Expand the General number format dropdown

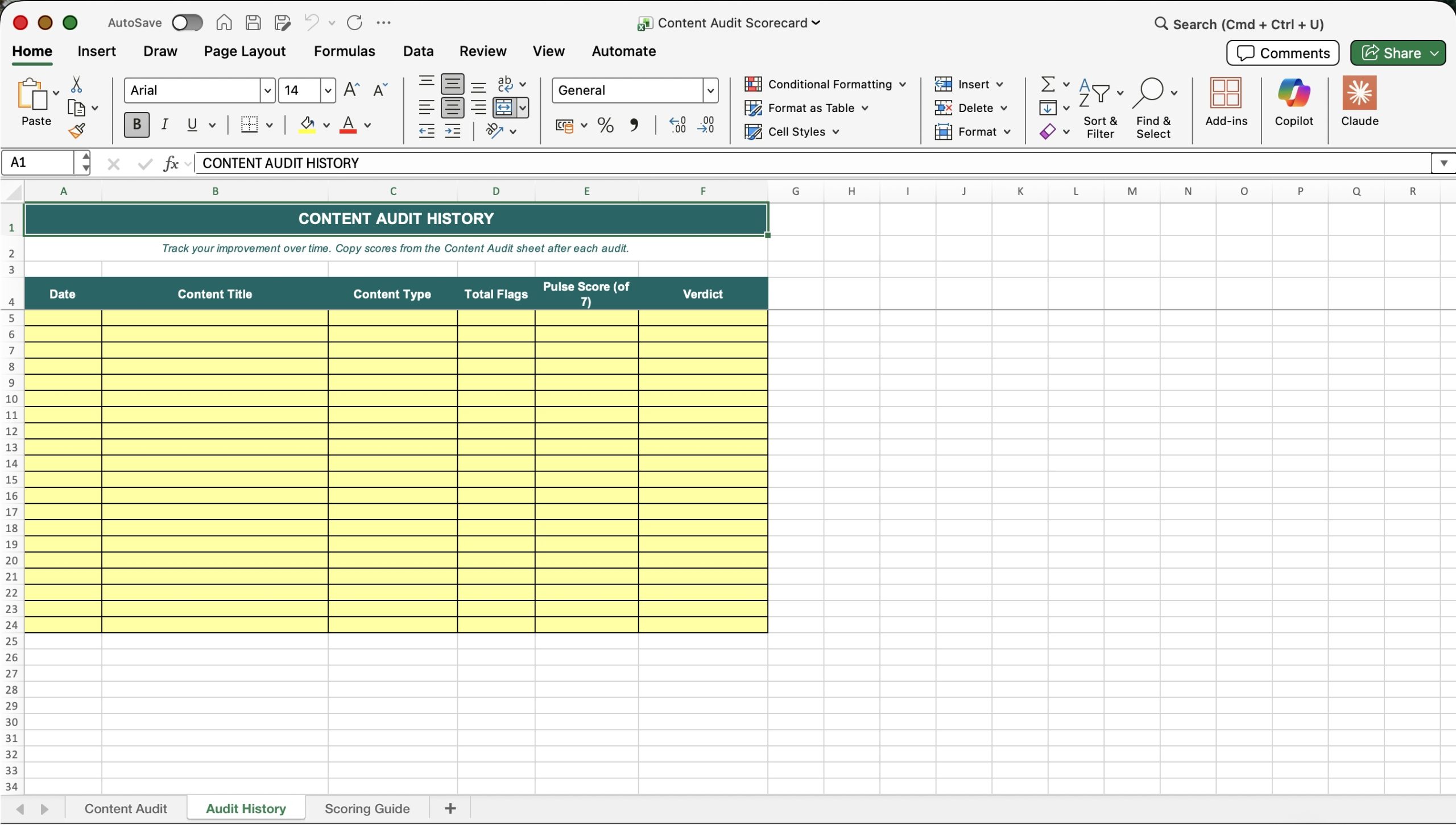pyautogui.click(x=710, y=90)
